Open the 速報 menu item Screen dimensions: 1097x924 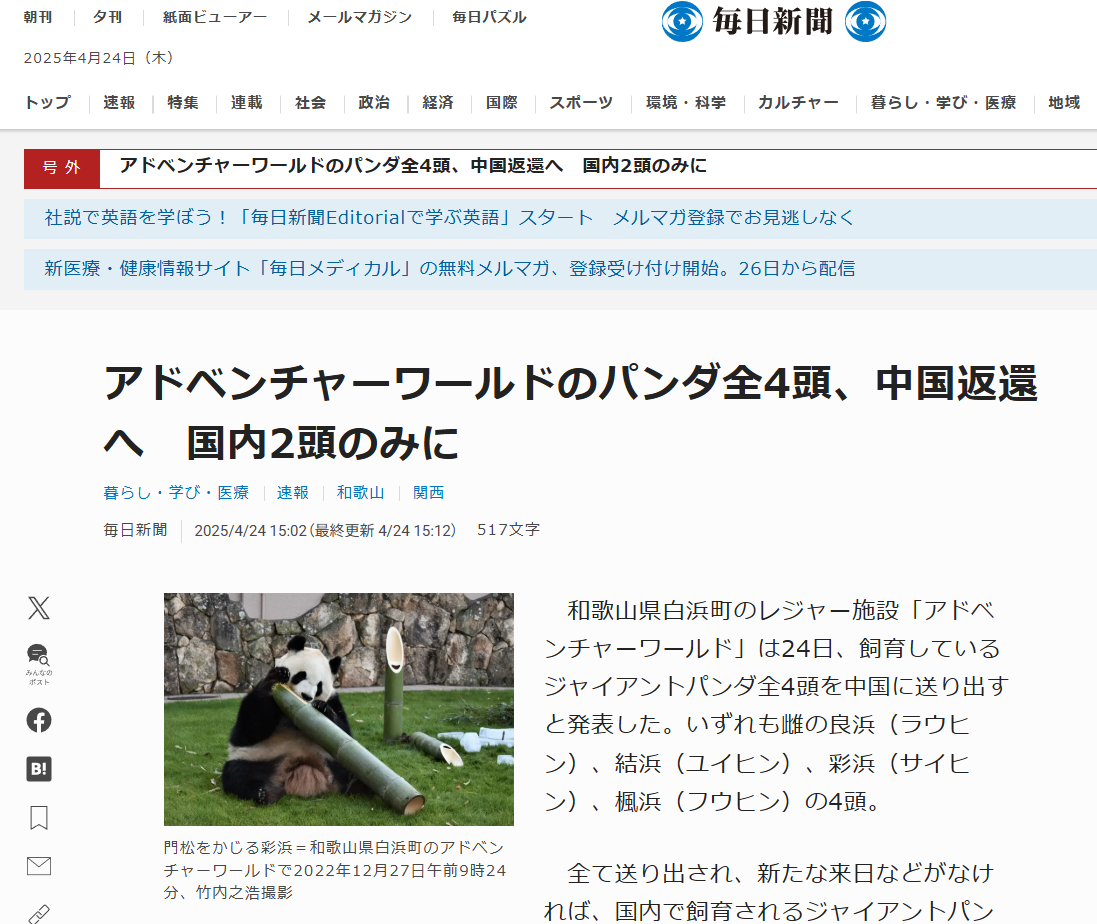point(119,102)
